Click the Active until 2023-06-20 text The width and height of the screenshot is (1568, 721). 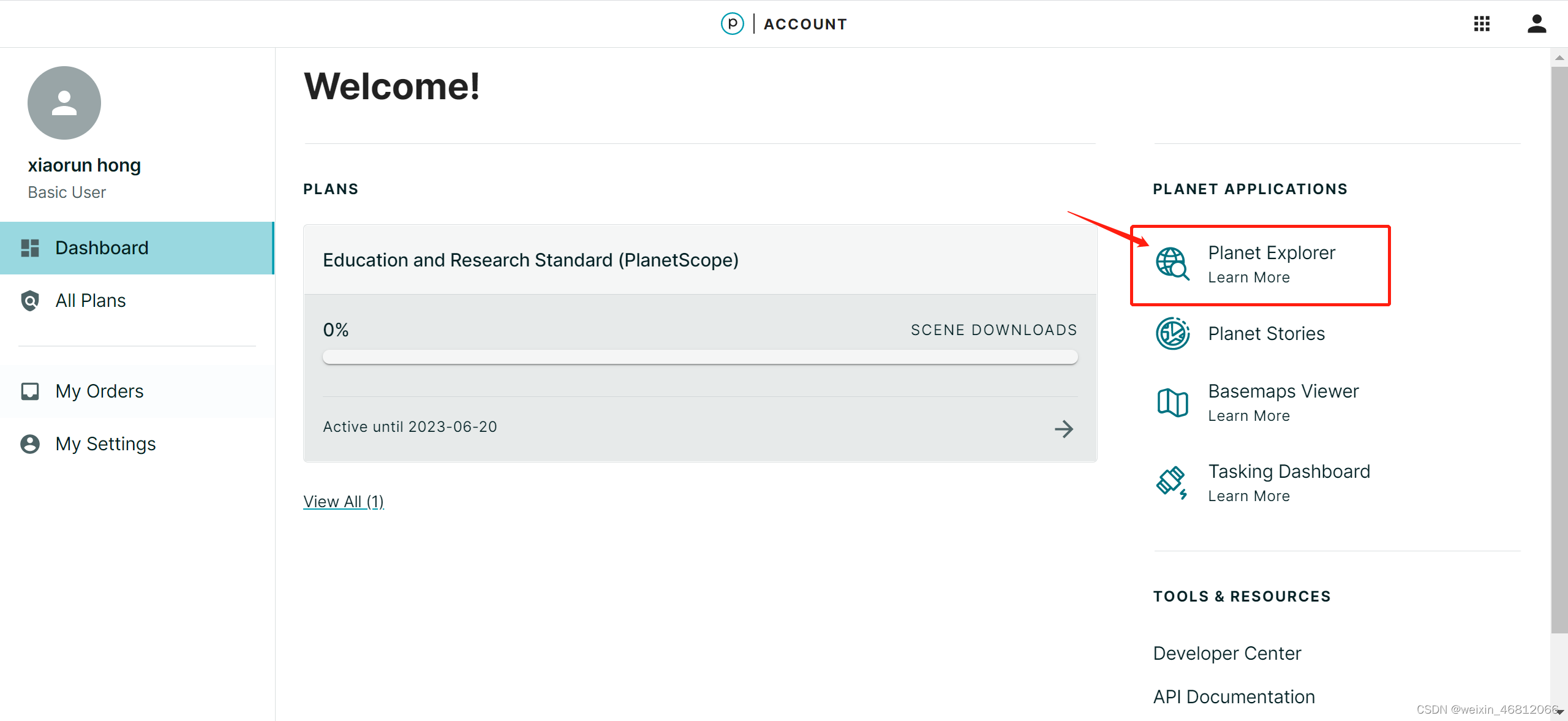tap(410, 427)
